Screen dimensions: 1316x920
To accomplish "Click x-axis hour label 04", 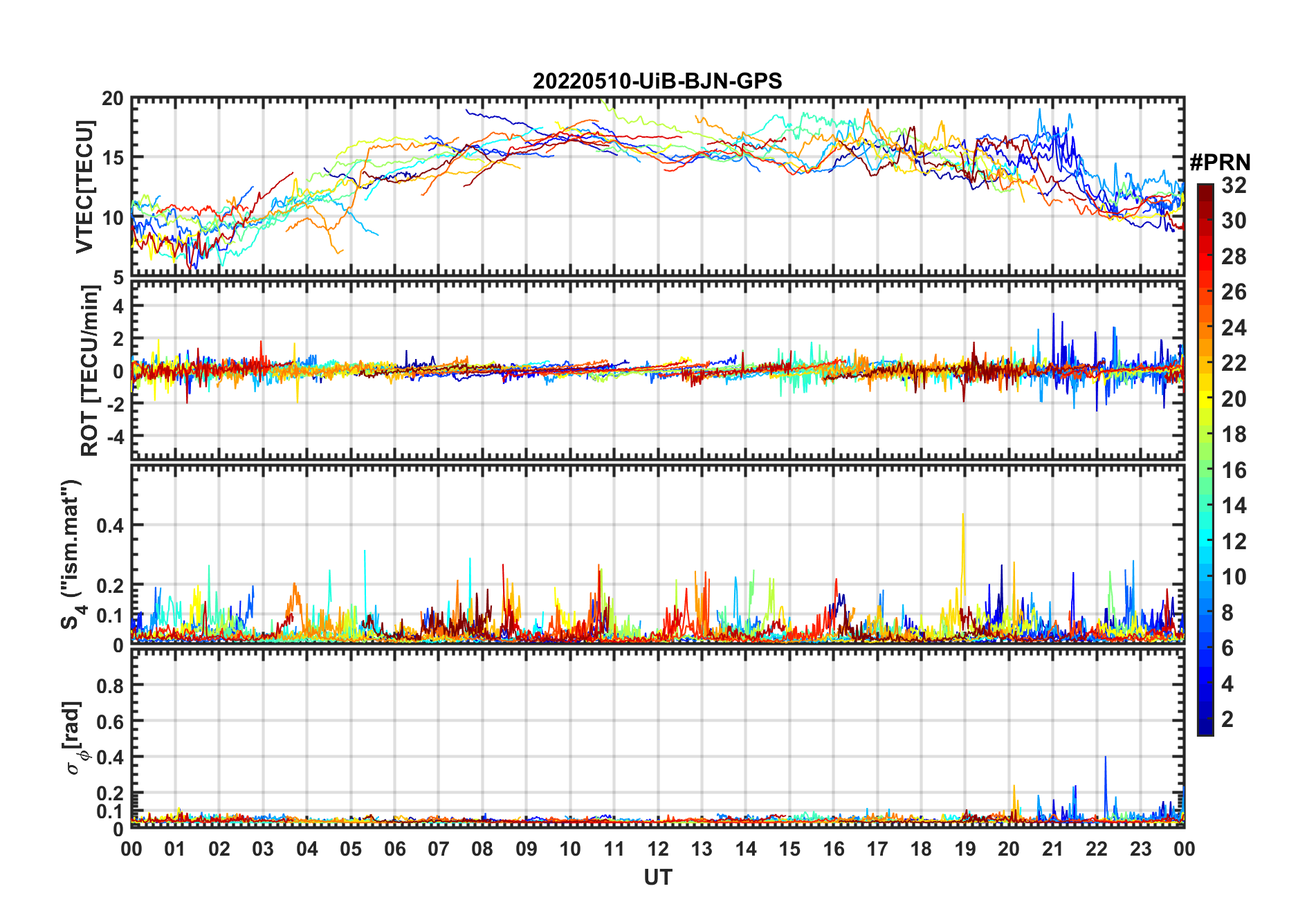I will (x=307, y=849).
